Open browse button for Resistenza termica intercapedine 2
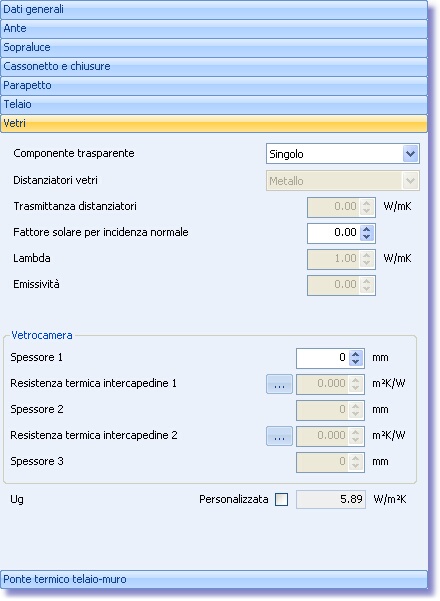This screenshot has height=601, width=440. point(279,436)
